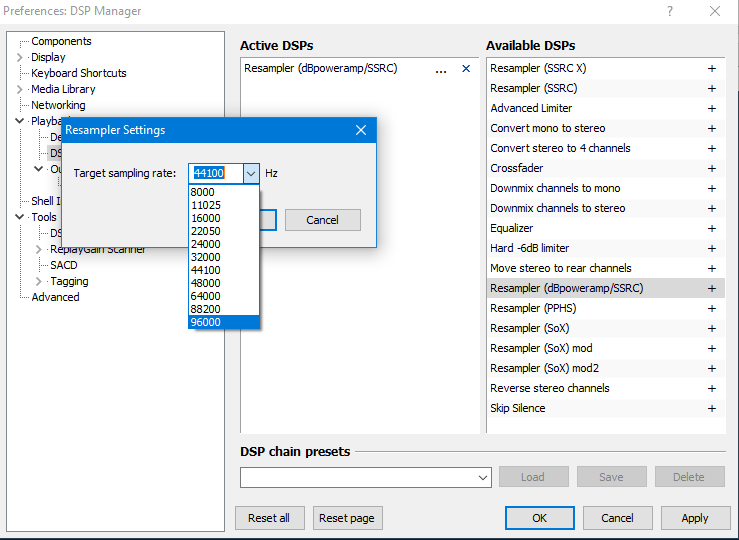739x540 pixels.
Task: Add Advanced Limiter with its plus icon
Action: coord(712,108)
